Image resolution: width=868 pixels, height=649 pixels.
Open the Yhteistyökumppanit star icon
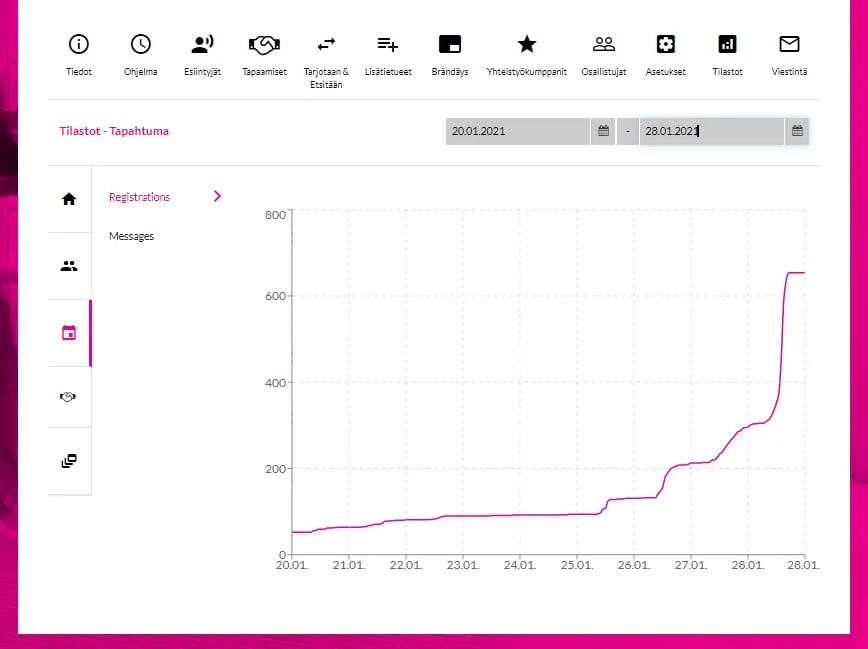tap(526, 44)
